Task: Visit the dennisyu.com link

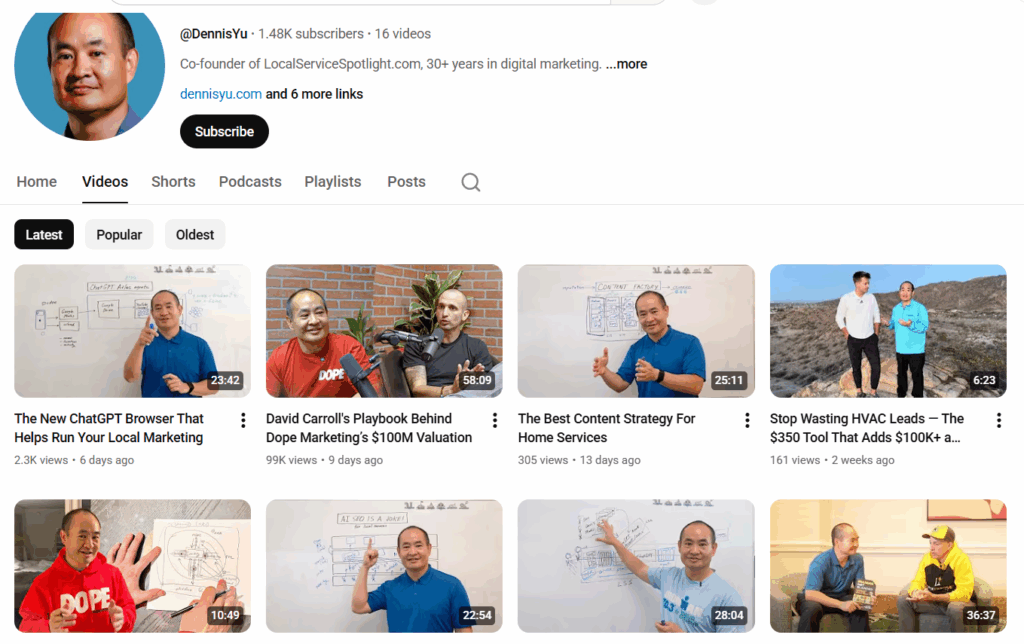Action: pyautogui.click(x=220, y=94)
